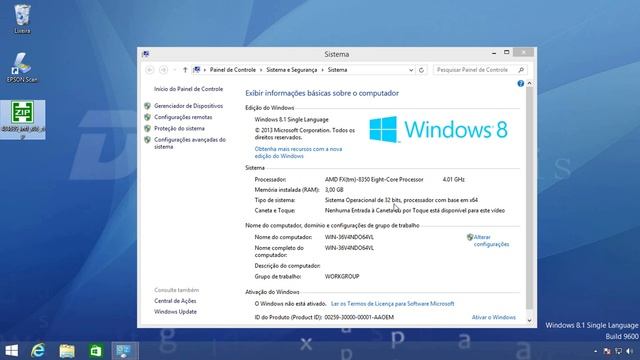The width and height of the screenshot is (640, 360).
Task: Open the address bar history dropdown
Action: tap(411, 70)
